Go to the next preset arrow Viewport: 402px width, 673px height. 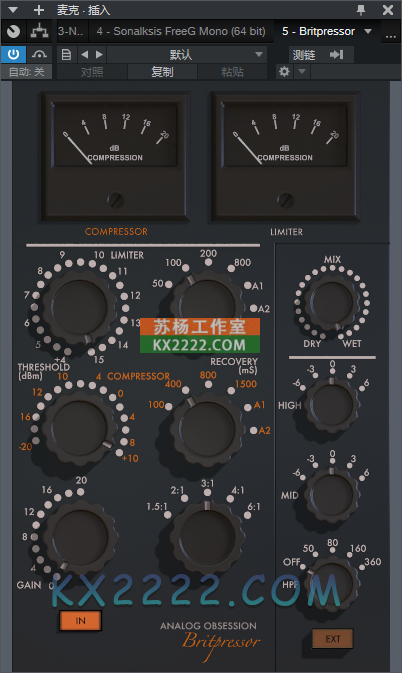pyautogui.click(x=100, y=55)
